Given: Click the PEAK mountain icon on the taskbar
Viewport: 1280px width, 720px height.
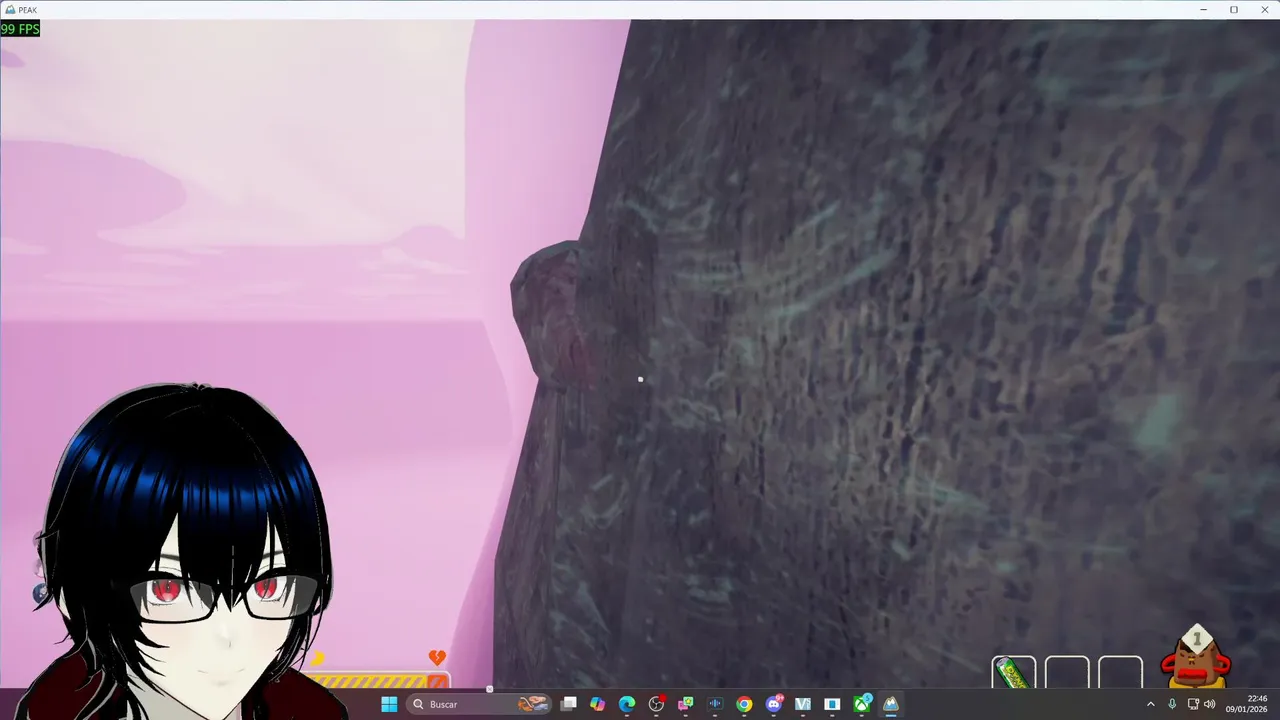Looking at the screenshot, I should [x=890, y=704].
